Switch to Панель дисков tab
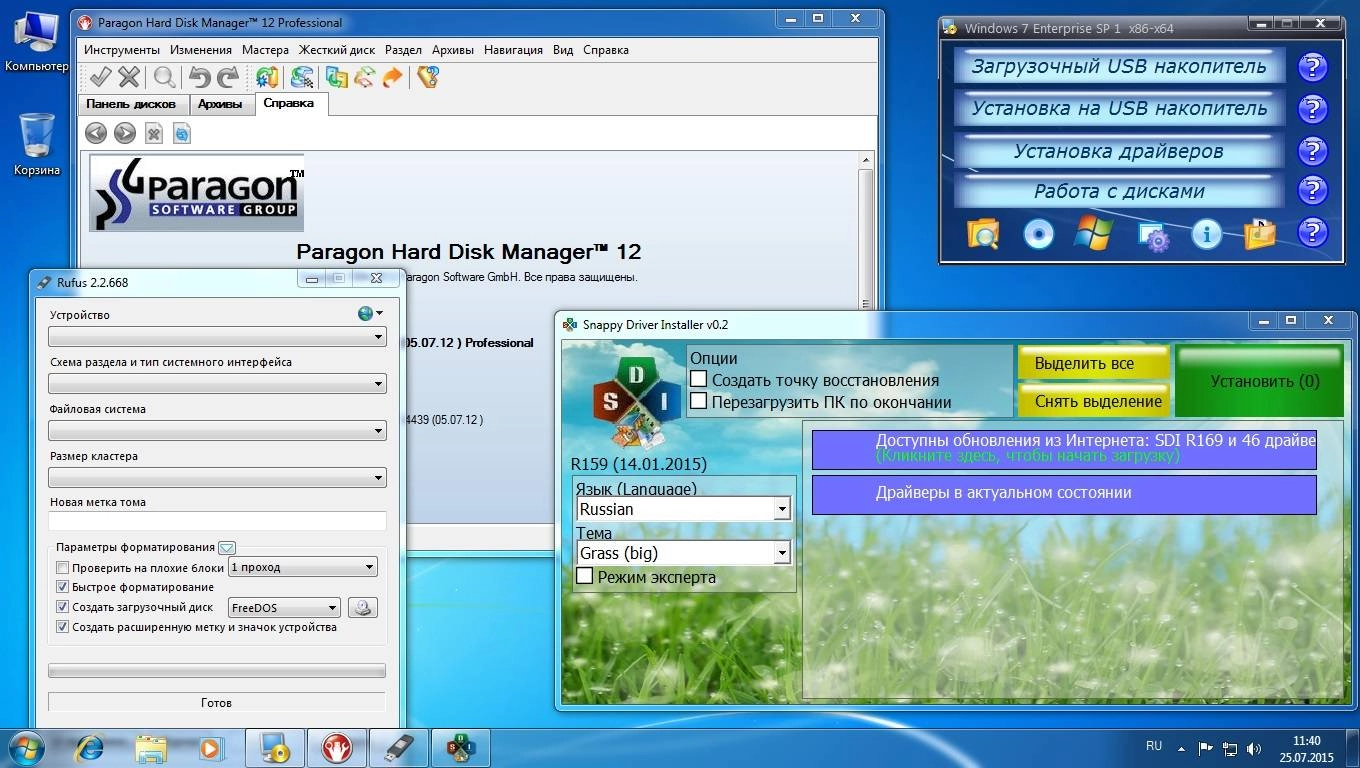The width and height of the screenshot is (1360, 768). coord(131,104)
